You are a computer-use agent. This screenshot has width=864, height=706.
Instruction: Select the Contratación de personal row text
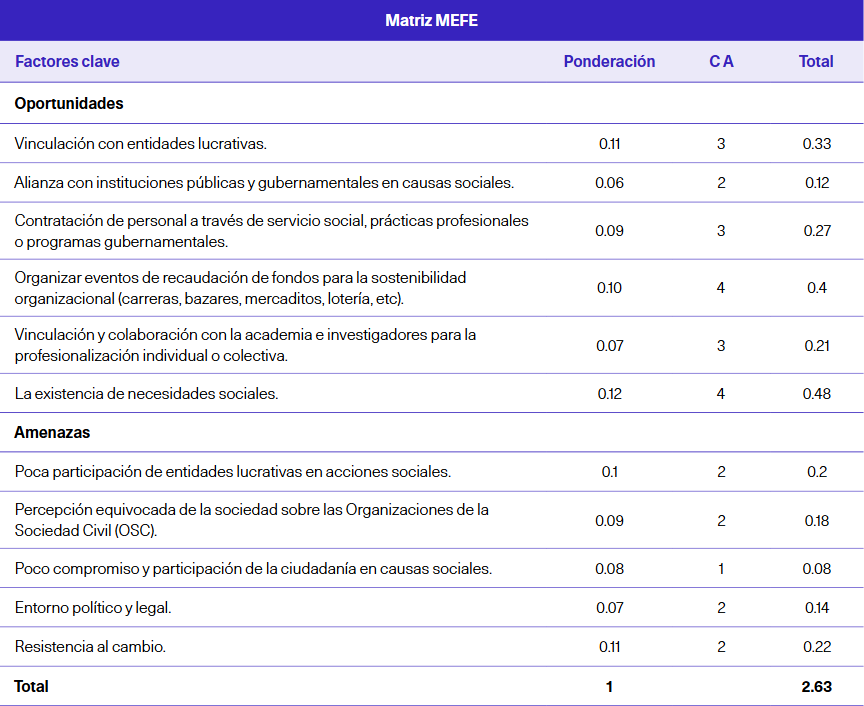tap(271, 231)
